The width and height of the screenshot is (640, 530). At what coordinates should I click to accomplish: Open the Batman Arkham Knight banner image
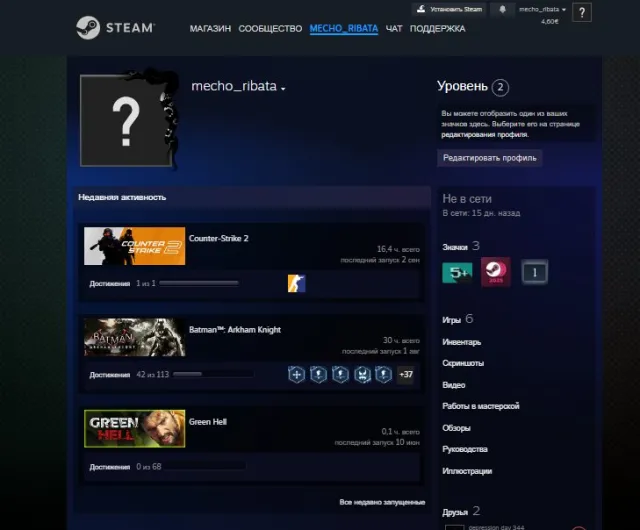coord(134,337)
